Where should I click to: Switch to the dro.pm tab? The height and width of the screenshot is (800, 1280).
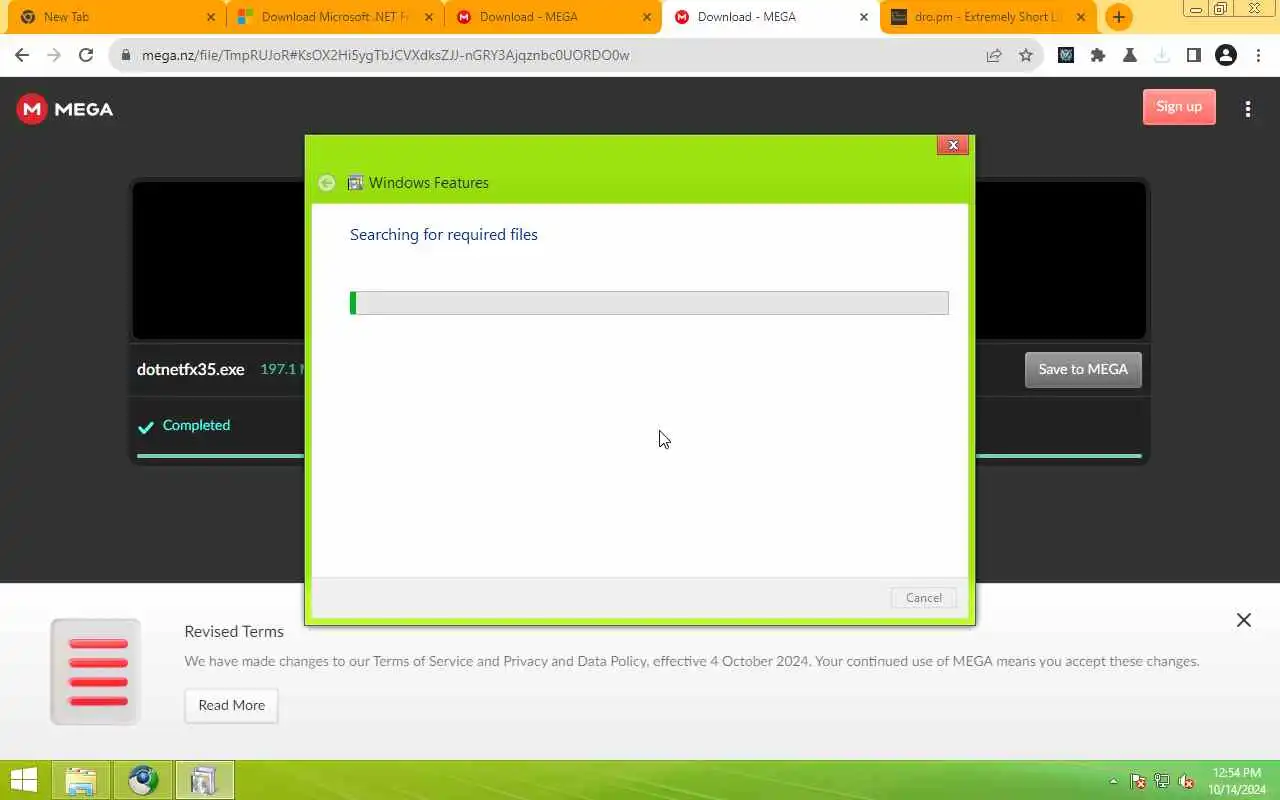986,17
